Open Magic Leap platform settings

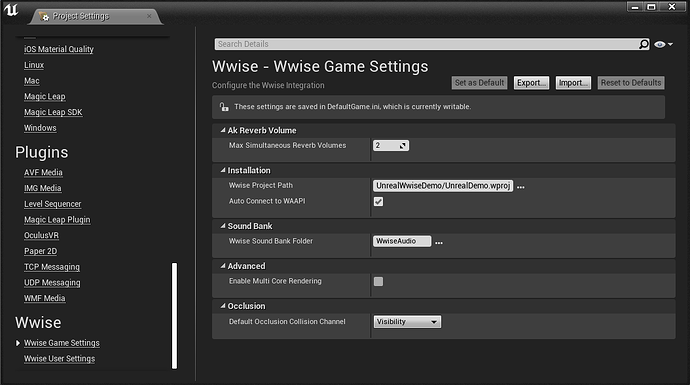pos(44,96)
